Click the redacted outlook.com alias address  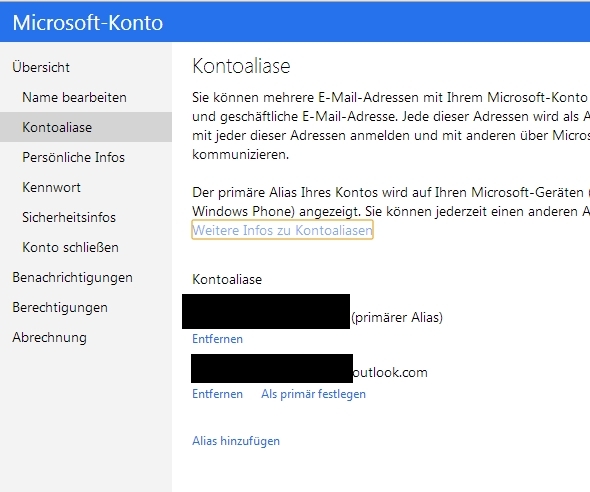coord(272,368)
